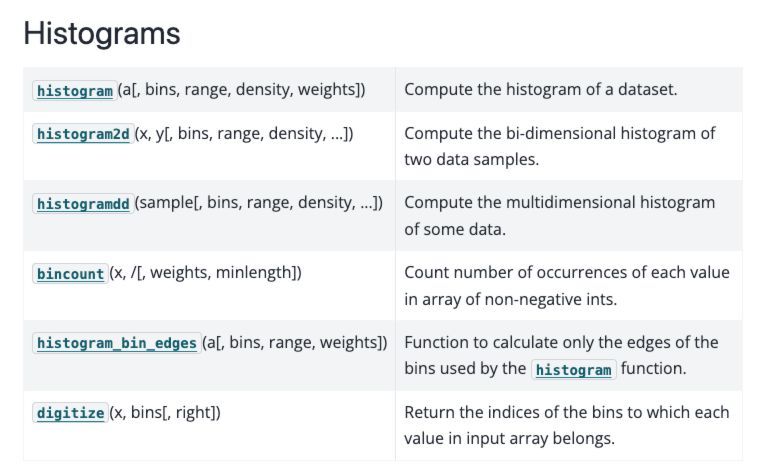Click histogram's argument list with density, weights
766x473 pixels.
241,90
